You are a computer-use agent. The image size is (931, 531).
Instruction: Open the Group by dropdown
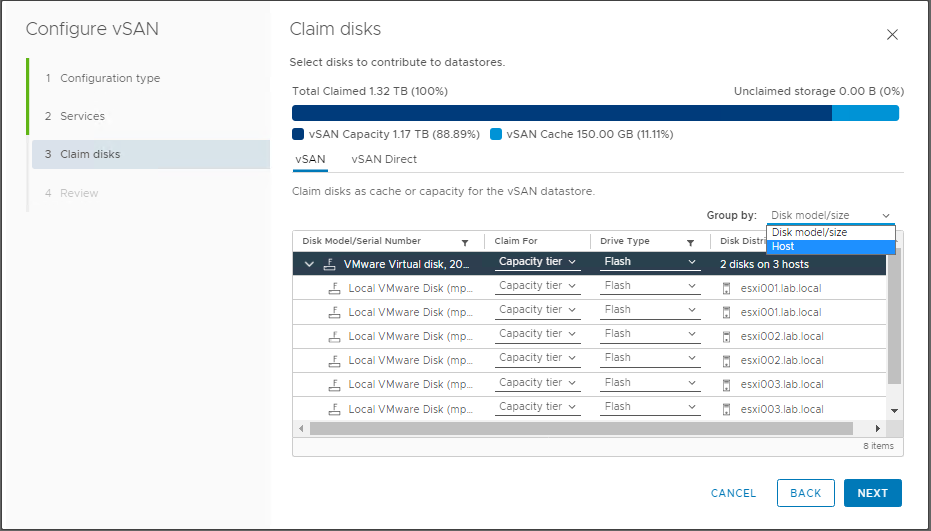coord(831,216)
